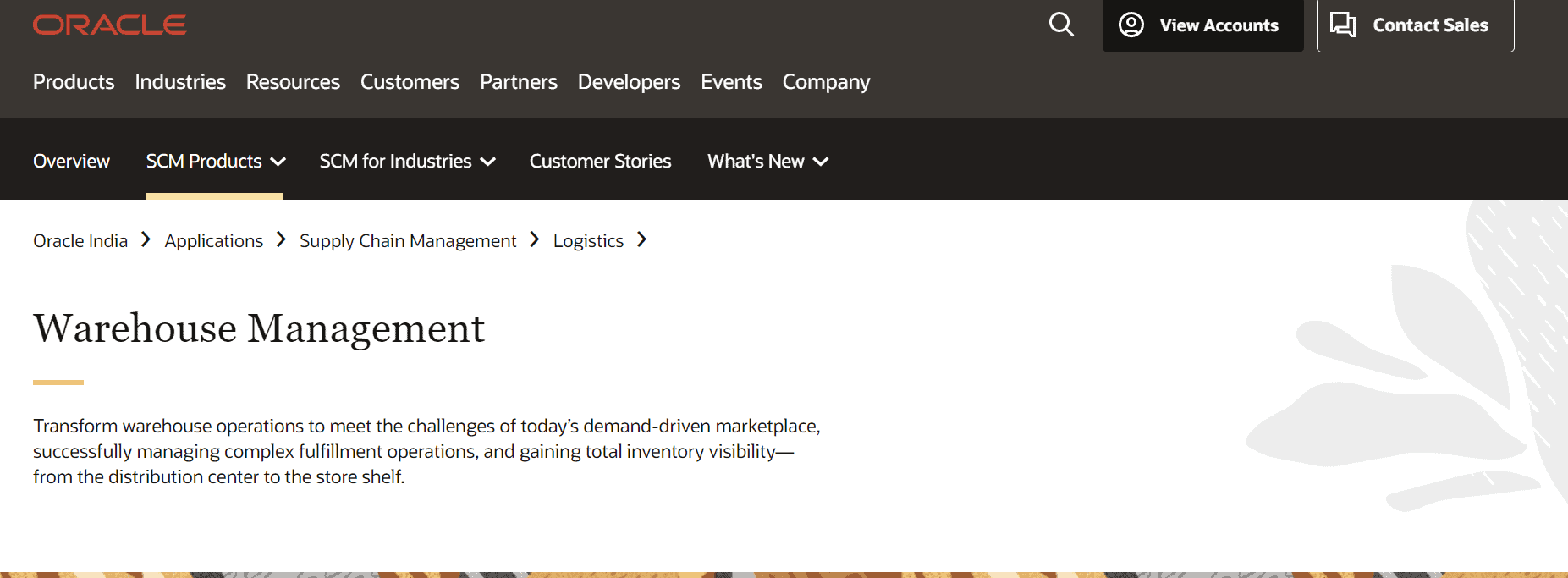Navigate to Applications breadcrumb
This screenshot has height=578, width=1568.
pos(213,241)
